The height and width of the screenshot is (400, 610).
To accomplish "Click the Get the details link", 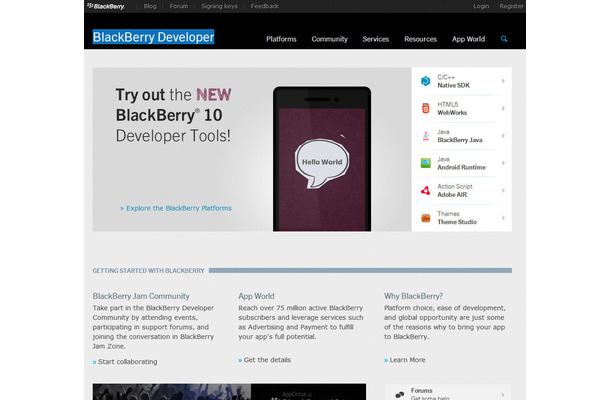I will (265, 360).
